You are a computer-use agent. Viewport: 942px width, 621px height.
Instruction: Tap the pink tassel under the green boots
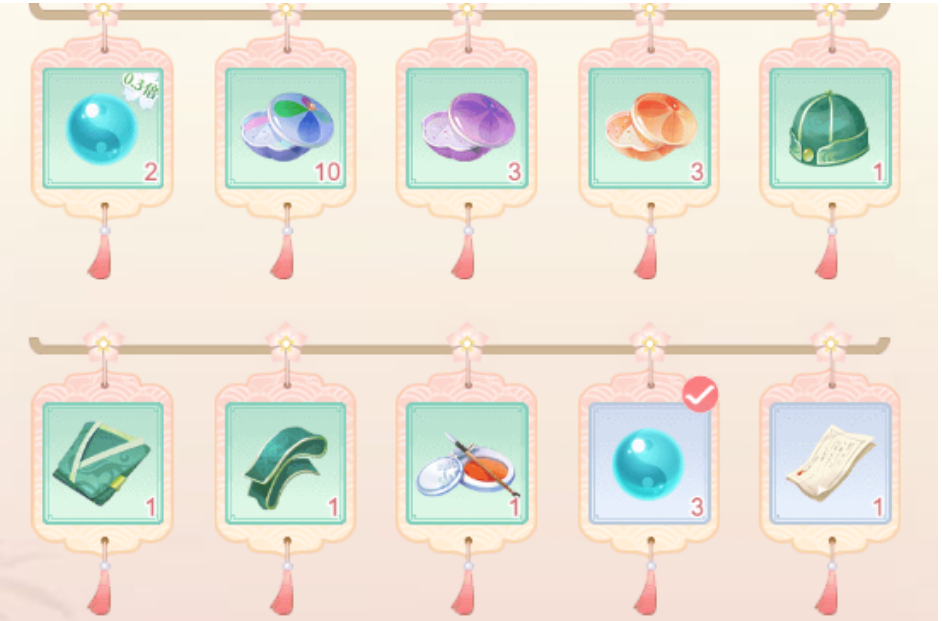[282, 592]
